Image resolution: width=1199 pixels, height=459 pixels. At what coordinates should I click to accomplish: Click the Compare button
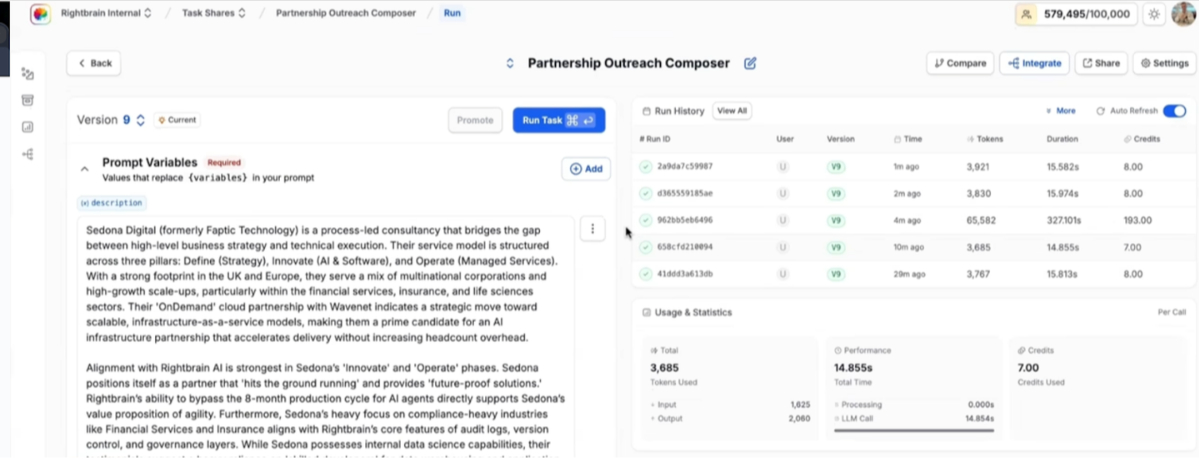(x=960, y=63)
